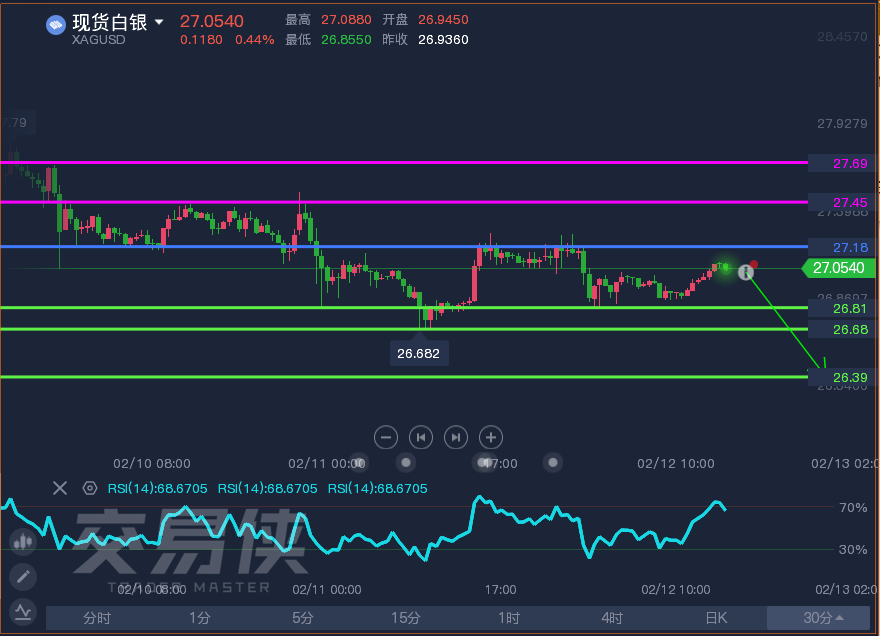Image resolution: width=880 pixels, height=636 pixels.
Task: Open the indicators line-chart icon
Action: pos(22,611)
